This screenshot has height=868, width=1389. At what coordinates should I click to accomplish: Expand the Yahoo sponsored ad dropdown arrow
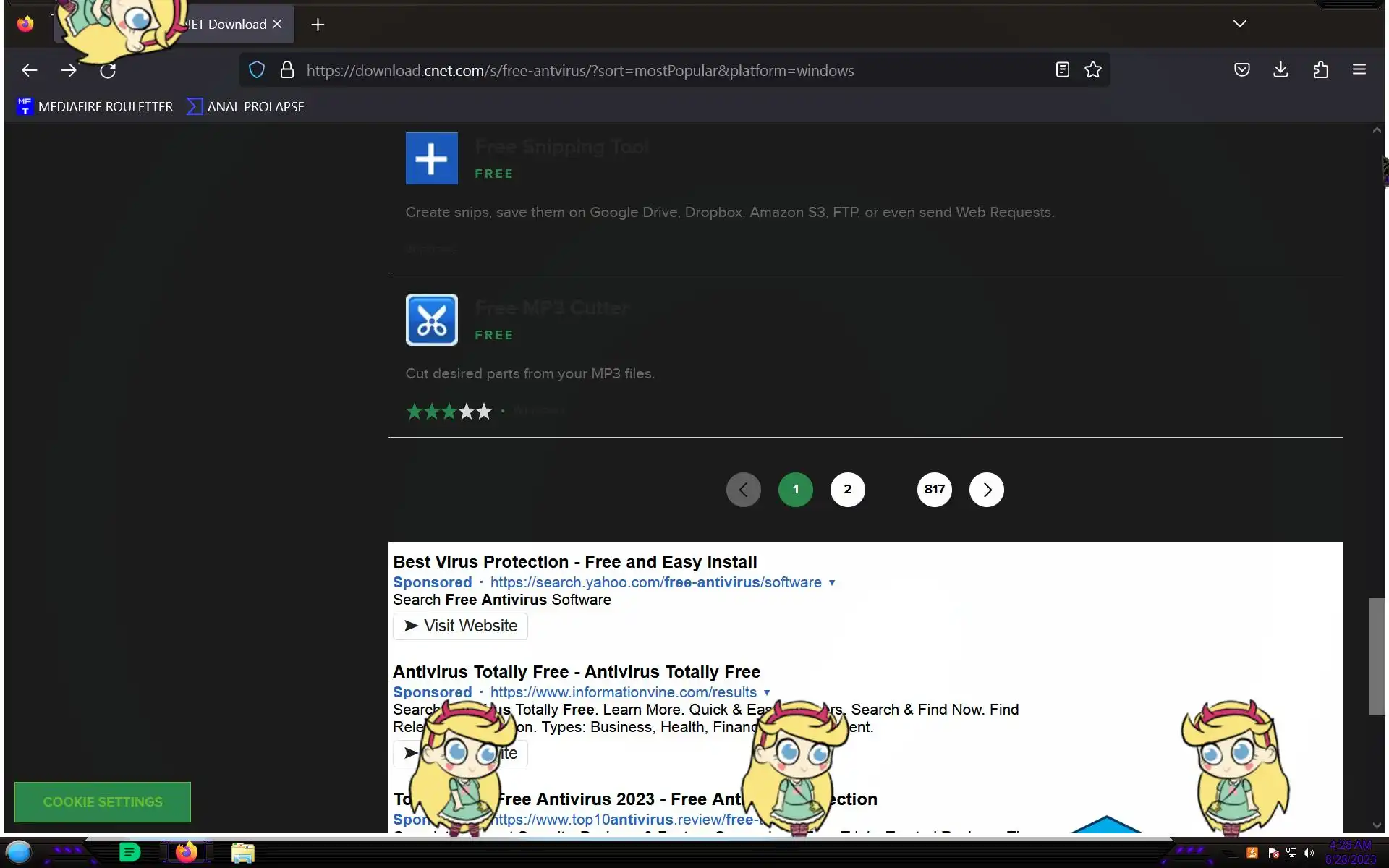(x=832, y=583)
